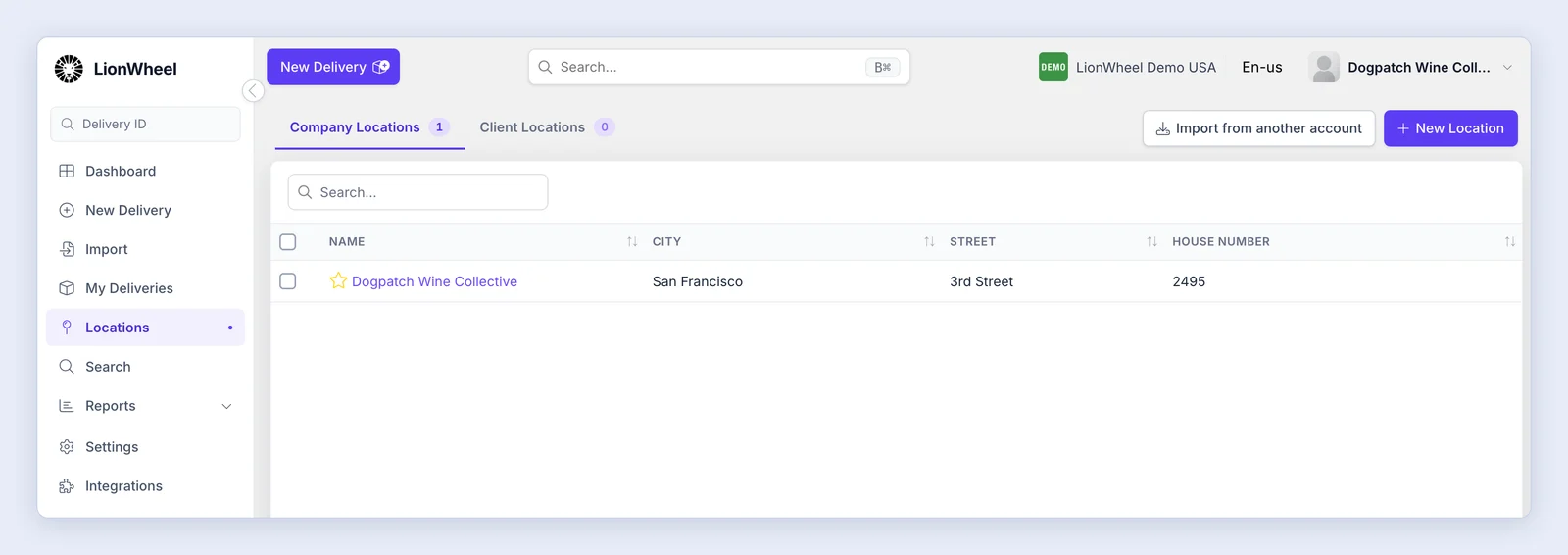Open Import from sidebar menu

pos(145,249)
